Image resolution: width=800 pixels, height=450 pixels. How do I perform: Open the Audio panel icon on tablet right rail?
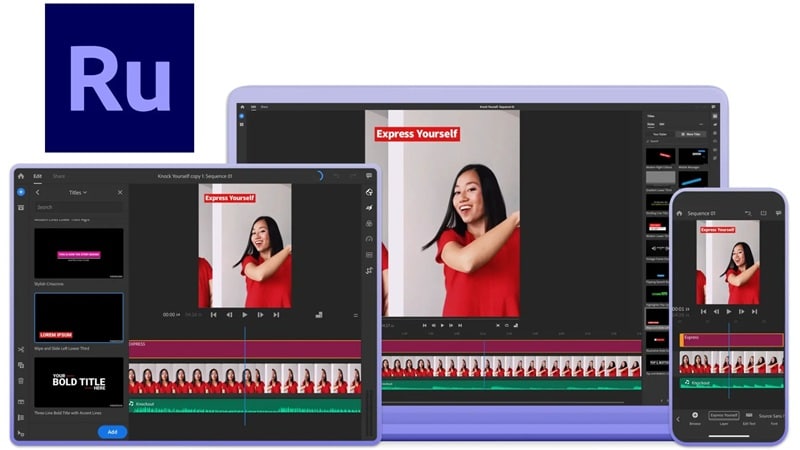(x=369, y=255)
